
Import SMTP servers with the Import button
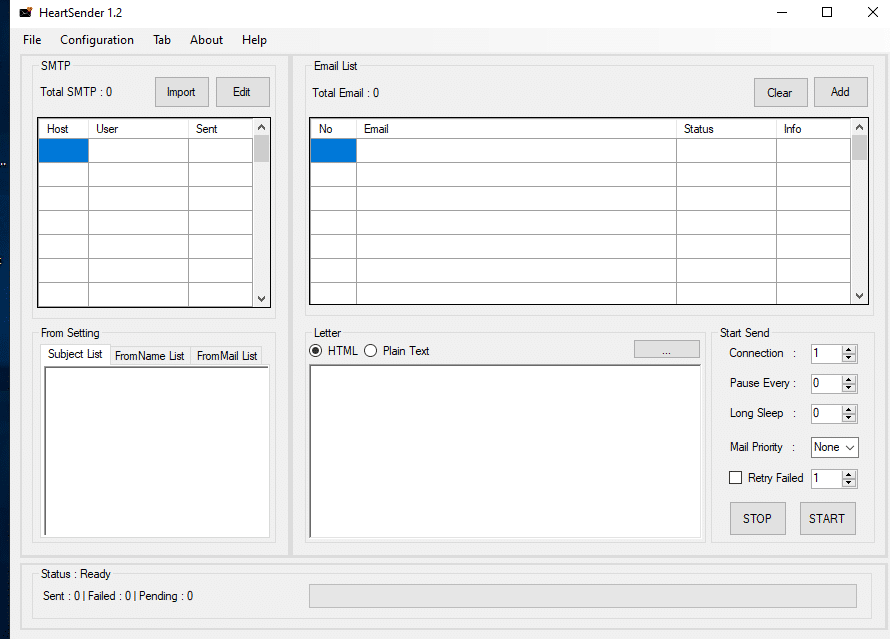181,91
